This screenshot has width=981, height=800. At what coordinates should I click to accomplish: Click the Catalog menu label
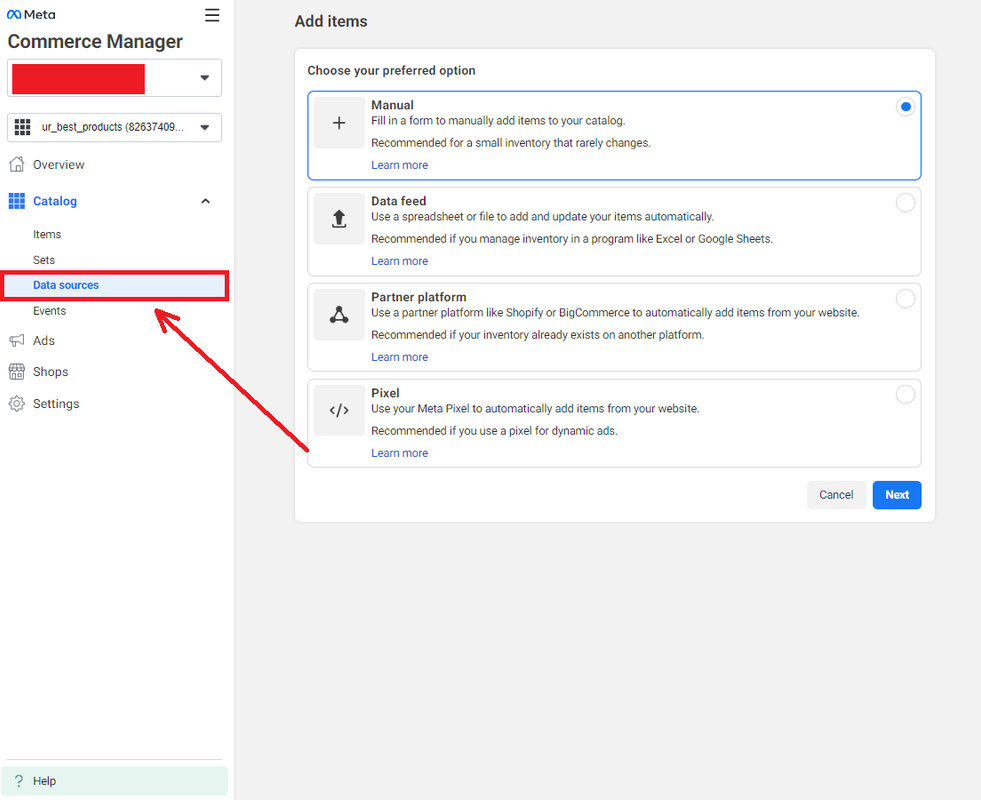coord(55,201)
